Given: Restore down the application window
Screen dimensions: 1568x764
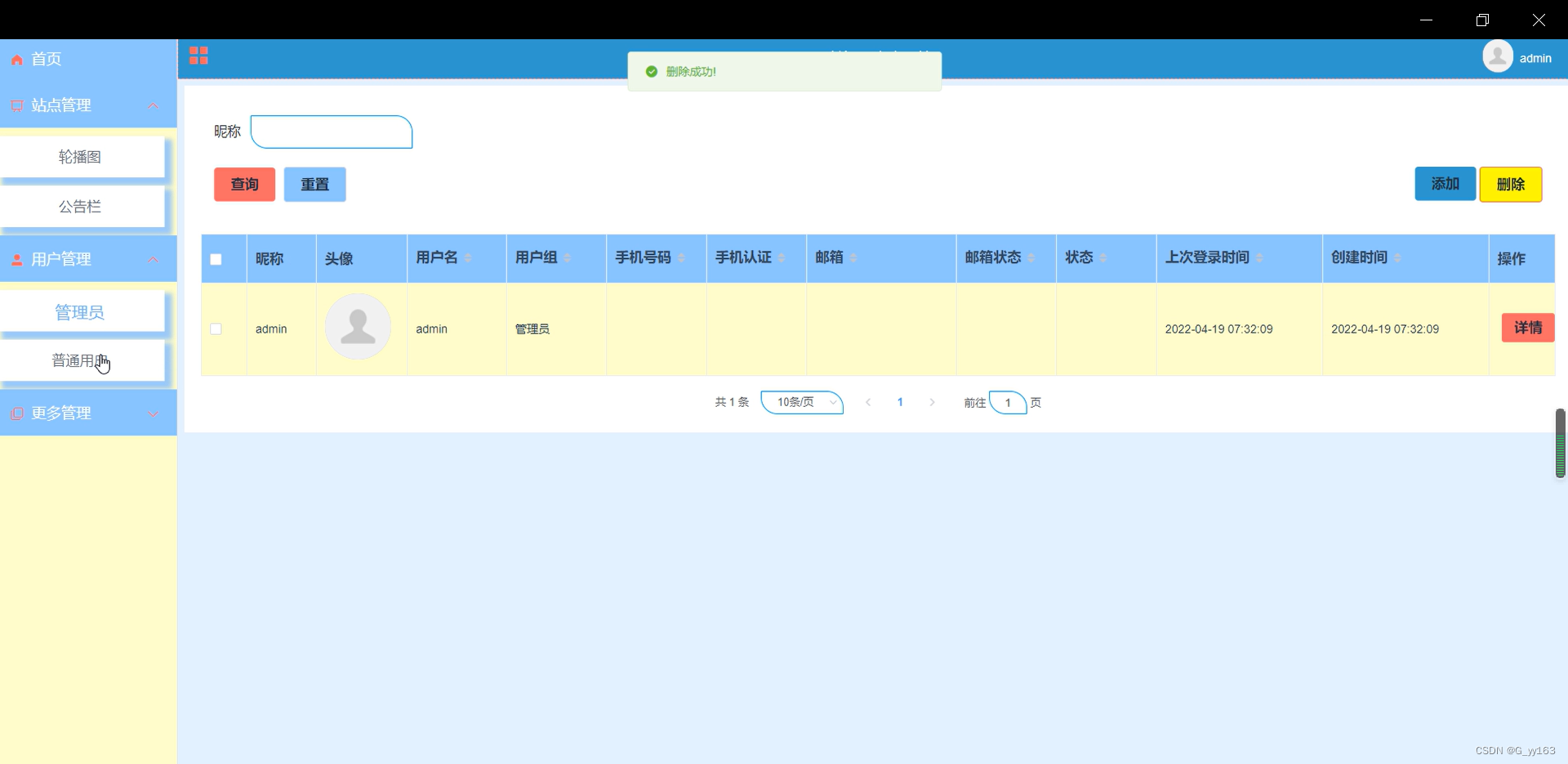Looking at the screenshot, I should (x=1482, y=20).
